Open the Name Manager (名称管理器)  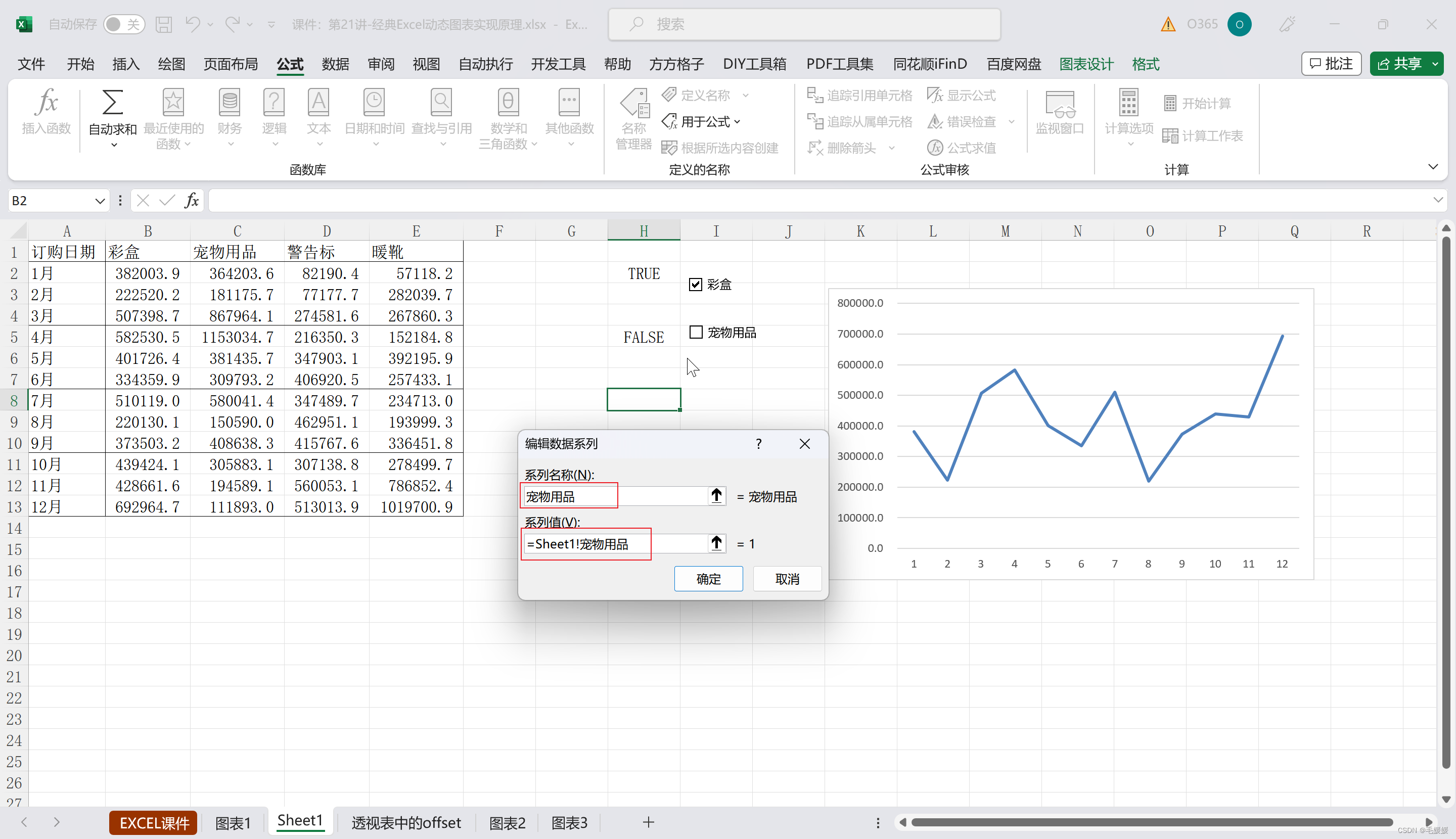click(x=633, y=118)
